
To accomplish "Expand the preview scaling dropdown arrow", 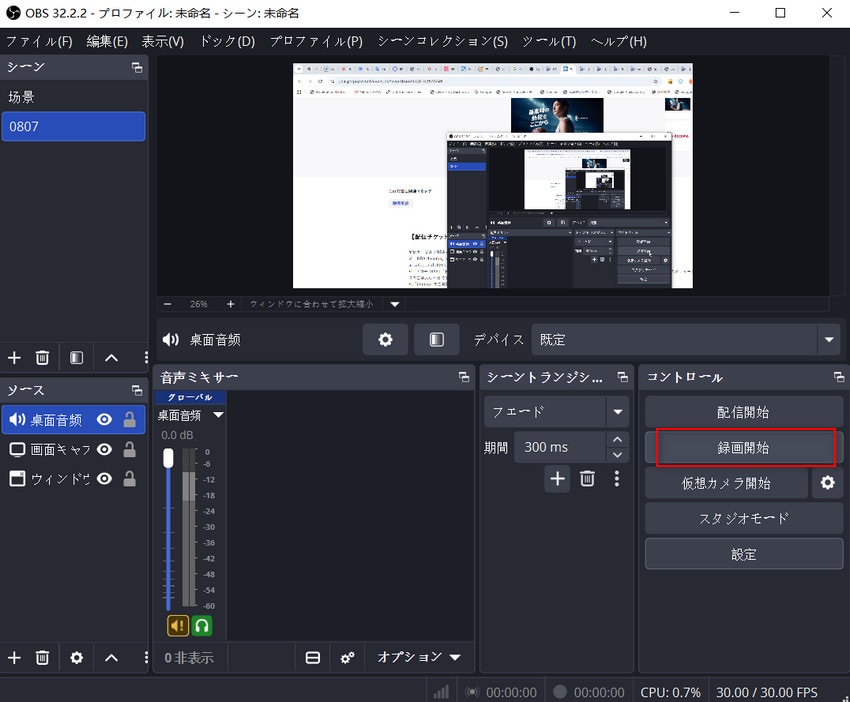I will 395,304.
